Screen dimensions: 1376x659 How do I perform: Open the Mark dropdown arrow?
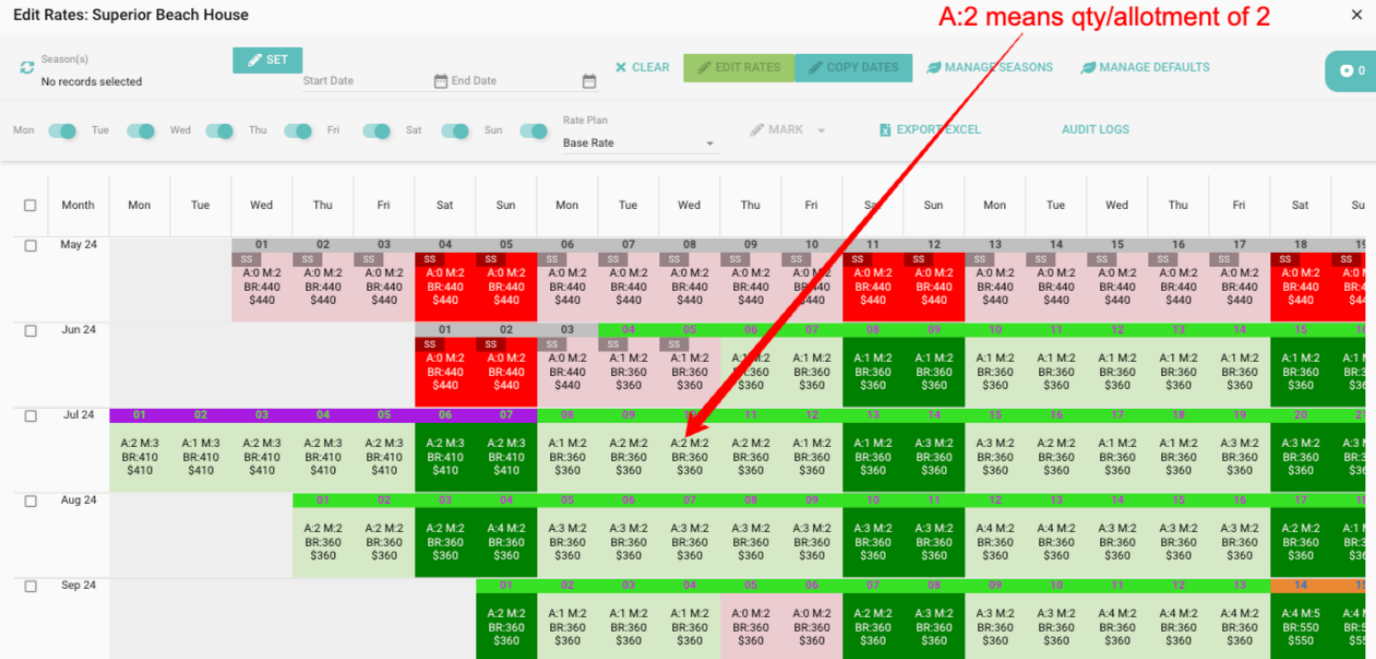(x=821, y=130)
